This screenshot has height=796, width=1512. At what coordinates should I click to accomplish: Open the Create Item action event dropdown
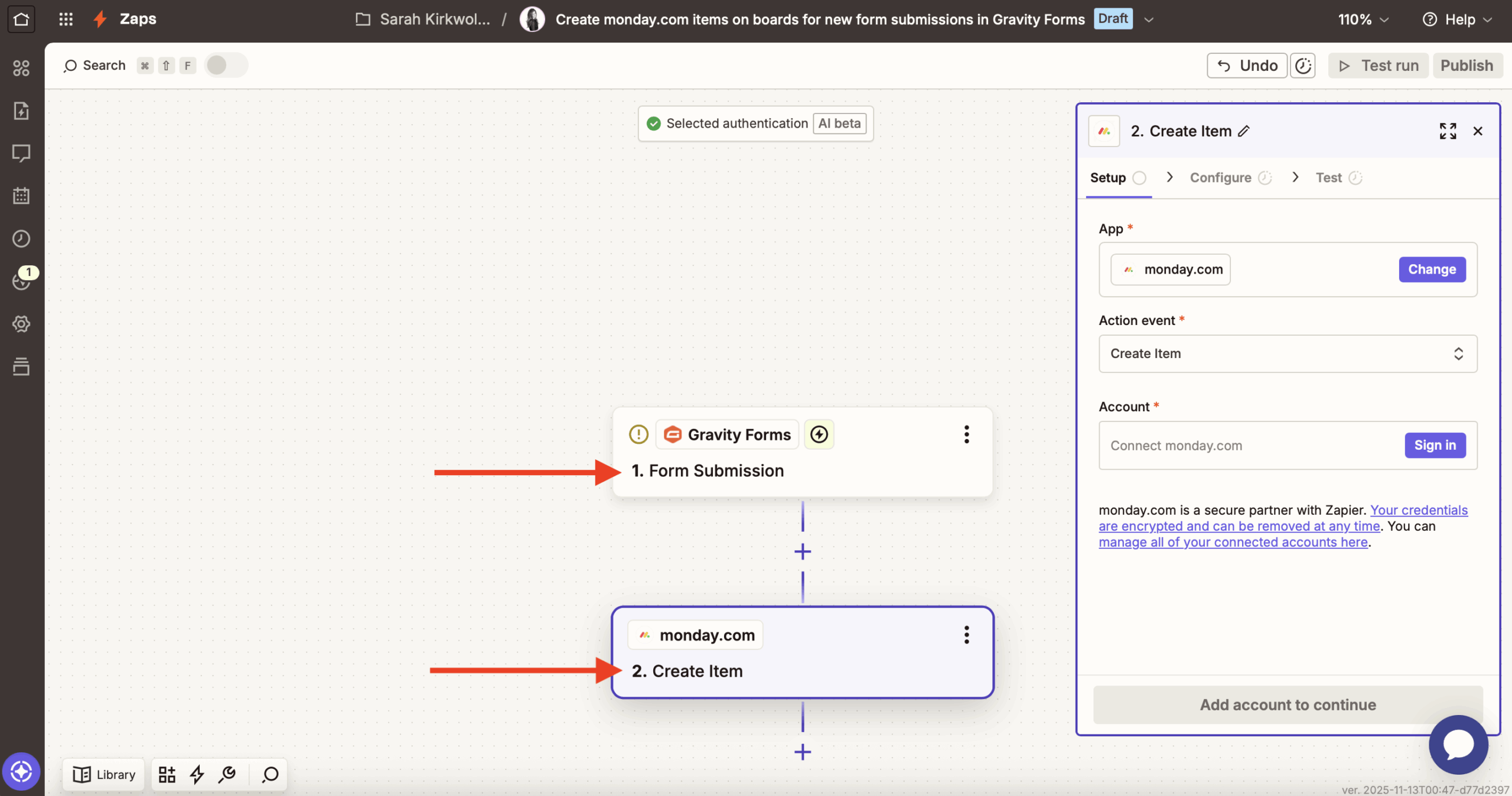click(1286, 353)
